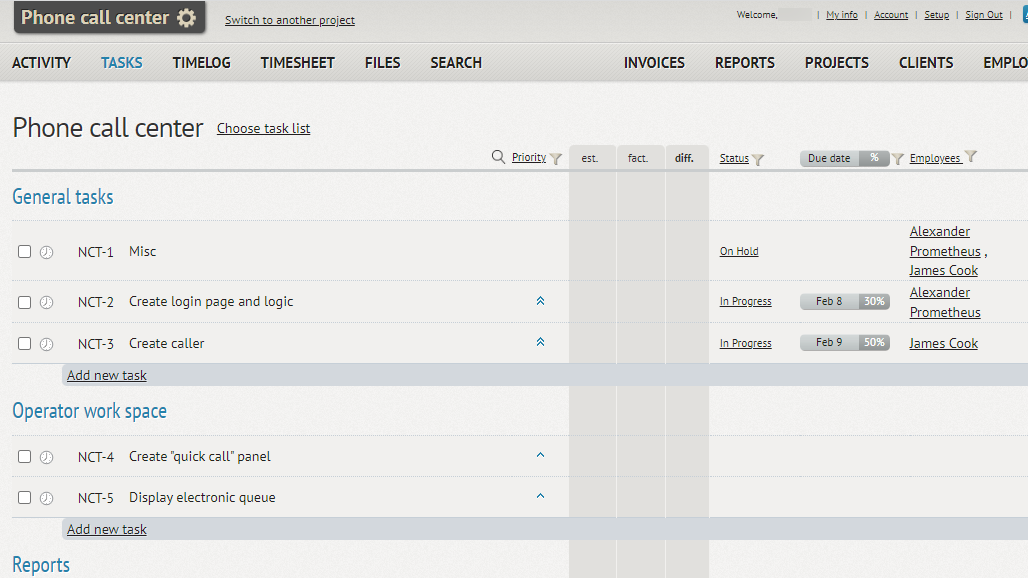Tick the checkbox for NCT-5 electronic queue
Image resolution: width=1028 pixels, height=578 pixels.
point(24,497)
